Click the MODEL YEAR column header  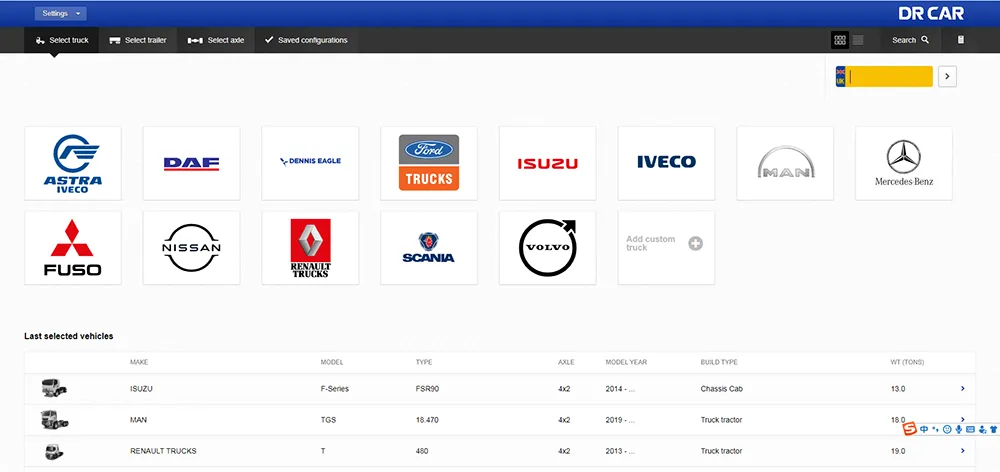(626, 362)
